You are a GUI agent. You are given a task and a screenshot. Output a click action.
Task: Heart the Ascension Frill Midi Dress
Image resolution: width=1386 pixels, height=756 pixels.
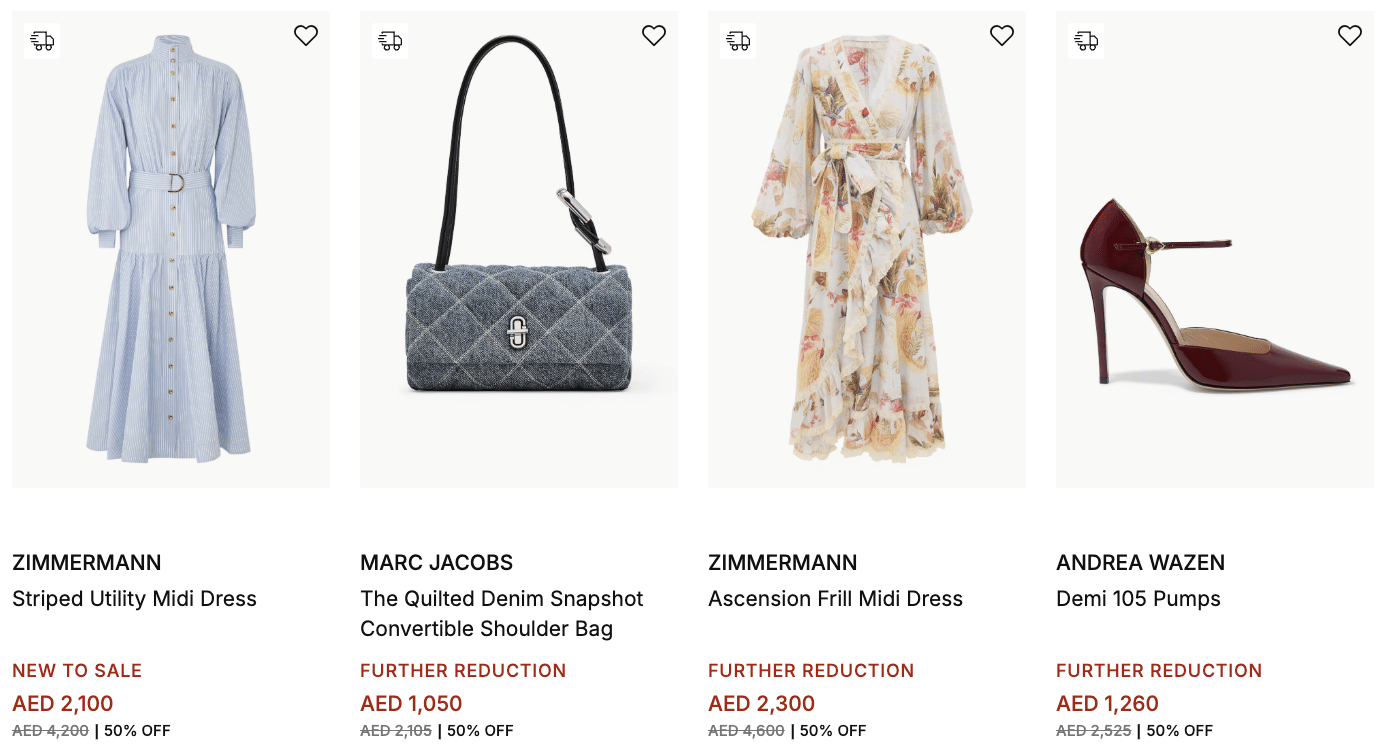[1002, 36]
